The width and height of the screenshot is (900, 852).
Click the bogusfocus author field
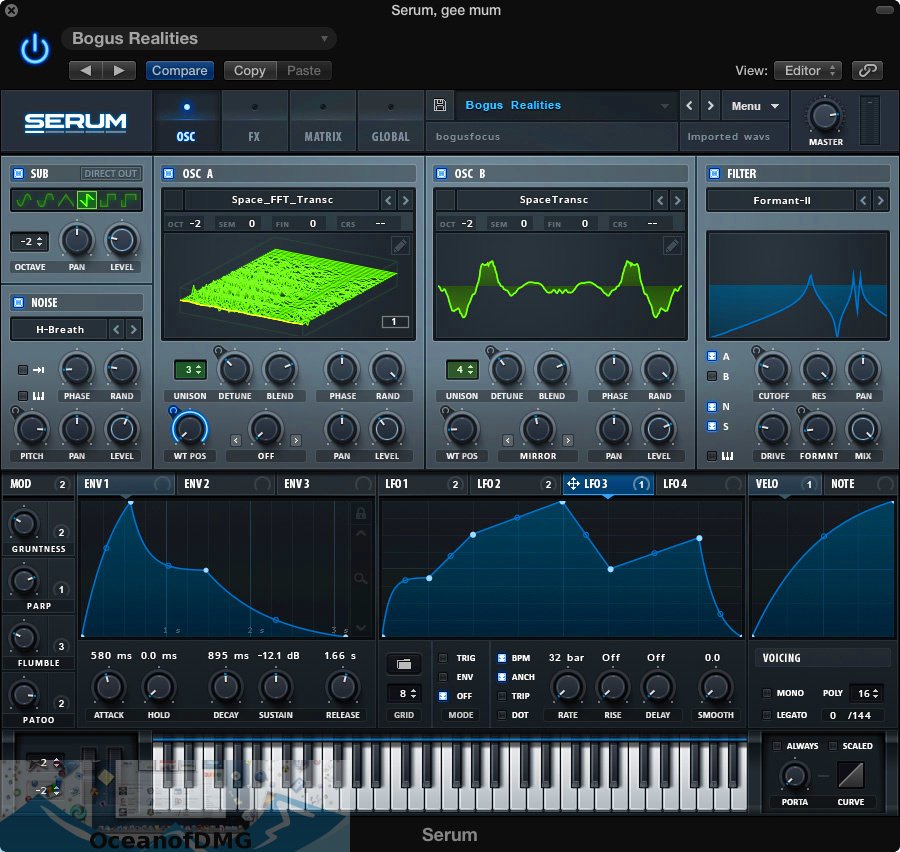pos(552,137)
